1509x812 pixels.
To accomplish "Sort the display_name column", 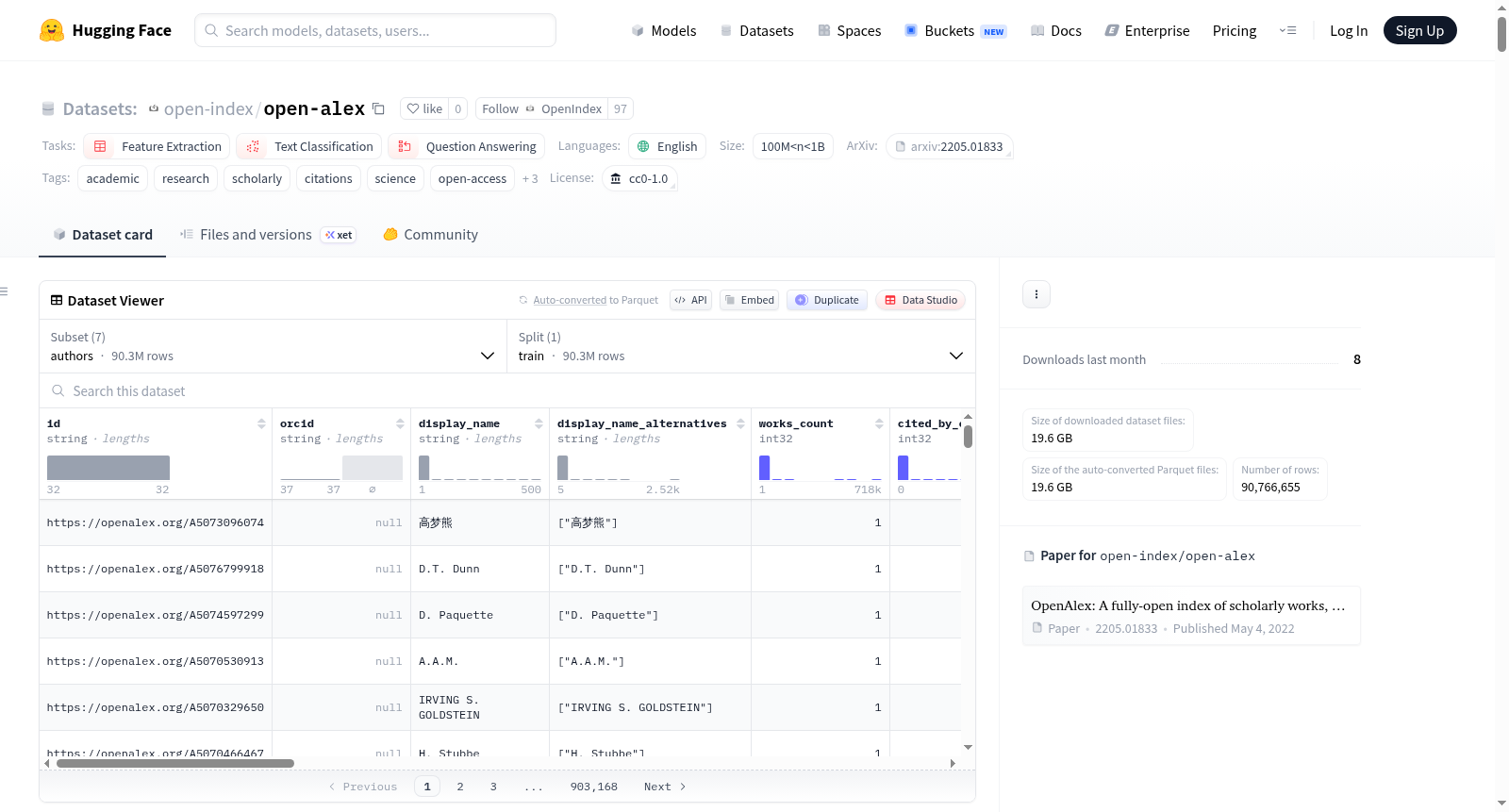I will tap(539, 423).
